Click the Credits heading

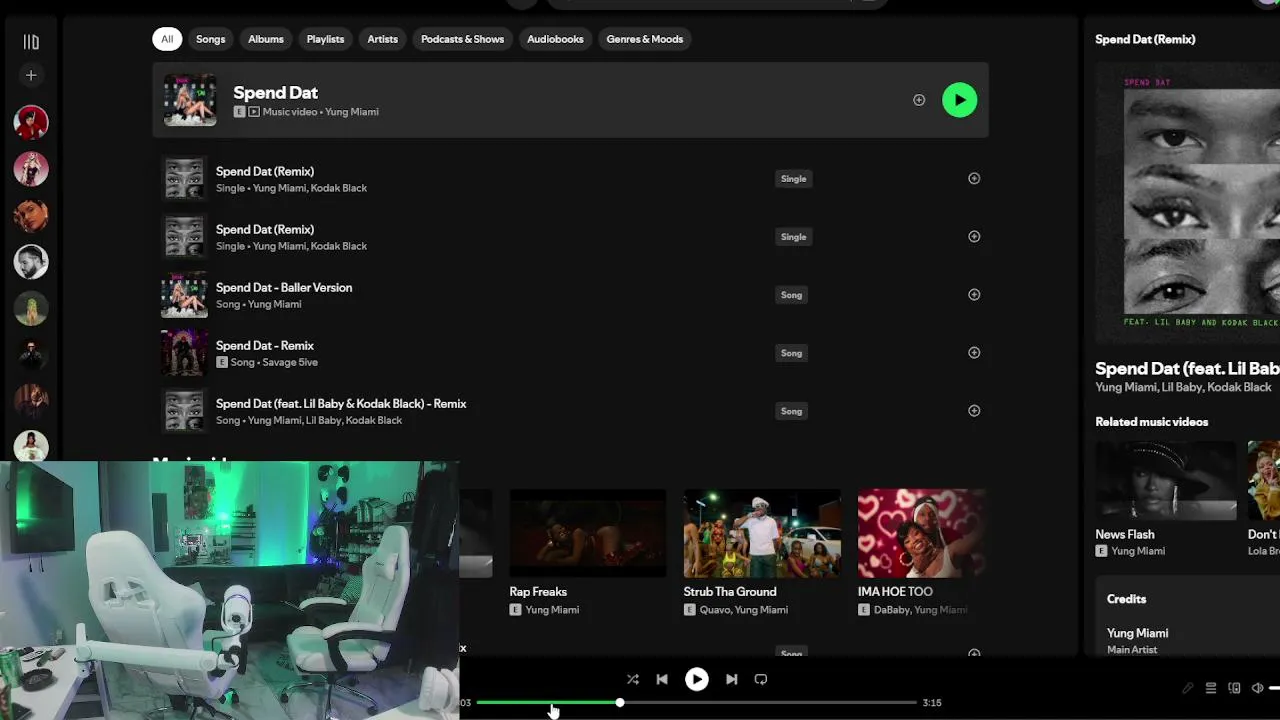click(1127, 599)
